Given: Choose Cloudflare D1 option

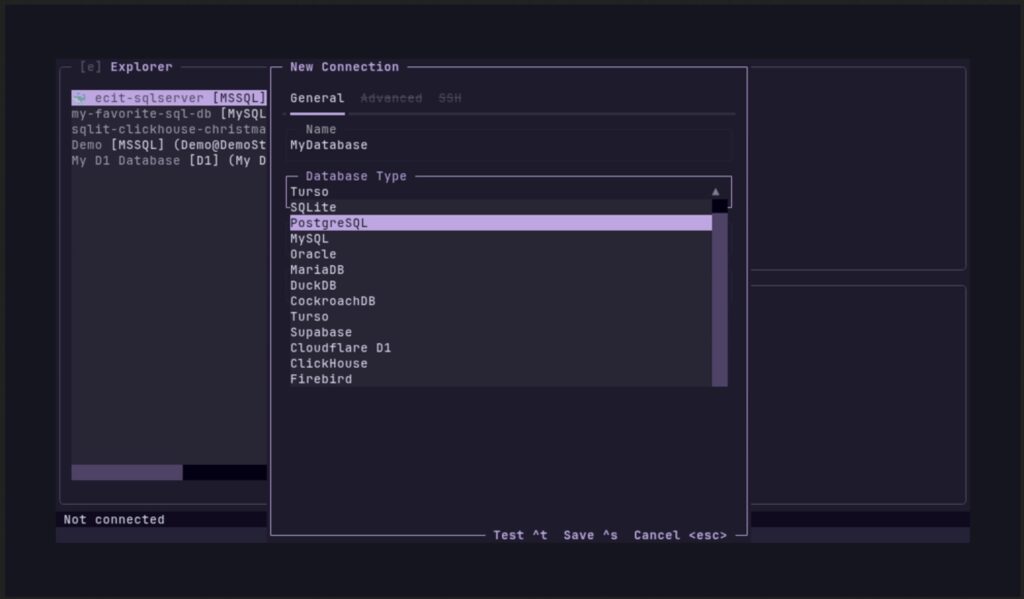Looking at the screenshot, I should coord(340,348).
